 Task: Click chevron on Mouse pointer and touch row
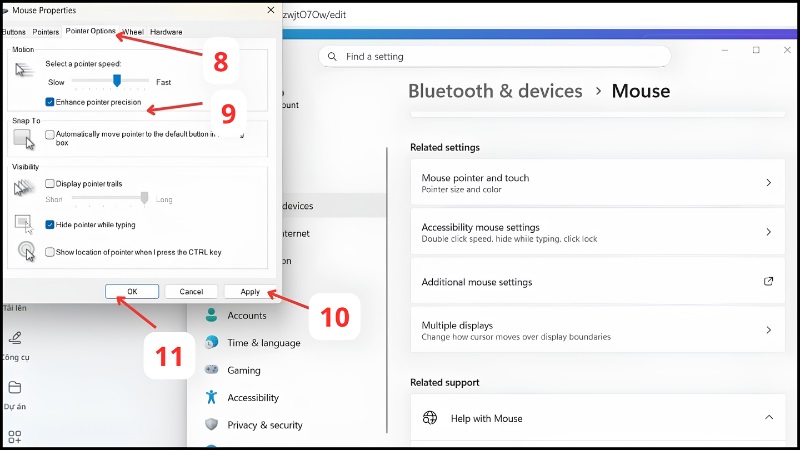tap(768, 183)
